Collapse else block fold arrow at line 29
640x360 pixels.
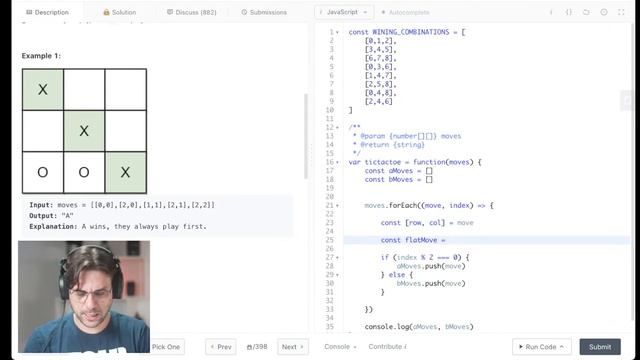(x=338, y=275)
